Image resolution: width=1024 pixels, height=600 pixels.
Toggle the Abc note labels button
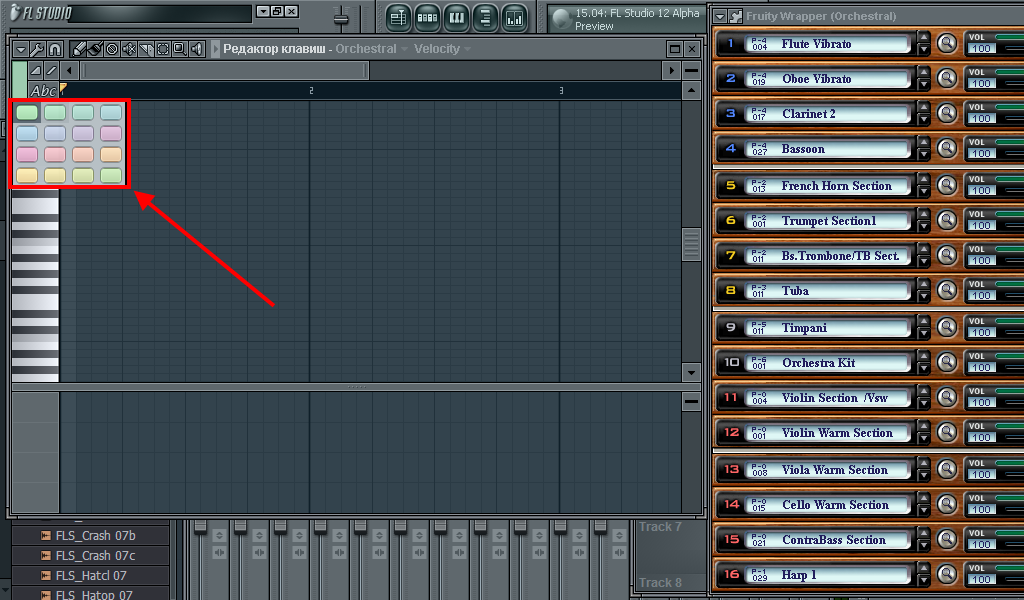pyautogui.click(x=43, y=91)
